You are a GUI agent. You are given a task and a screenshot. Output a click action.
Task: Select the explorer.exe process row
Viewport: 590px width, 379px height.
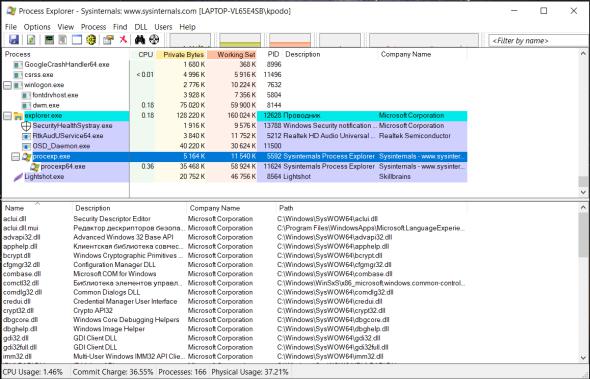tap(235, 116)
